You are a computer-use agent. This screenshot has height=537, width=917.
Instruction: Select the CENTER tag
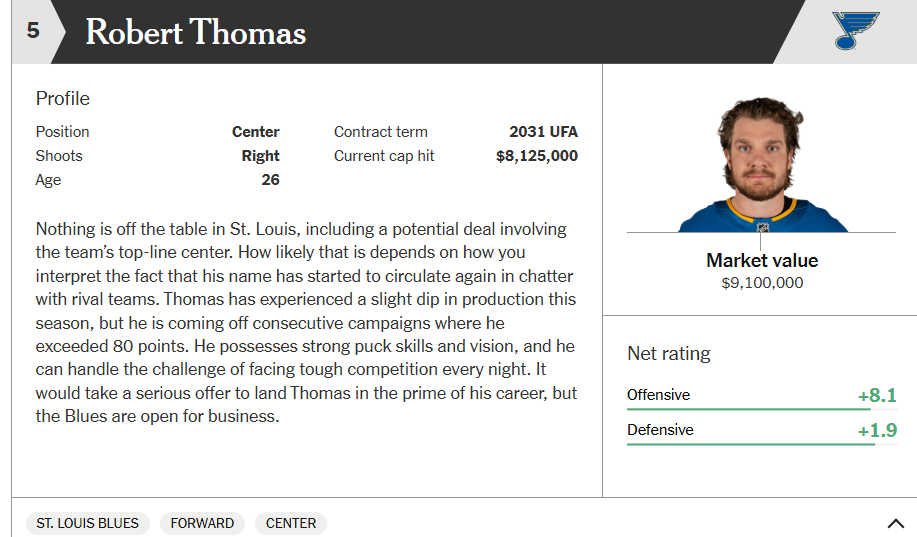click(291, 523)
